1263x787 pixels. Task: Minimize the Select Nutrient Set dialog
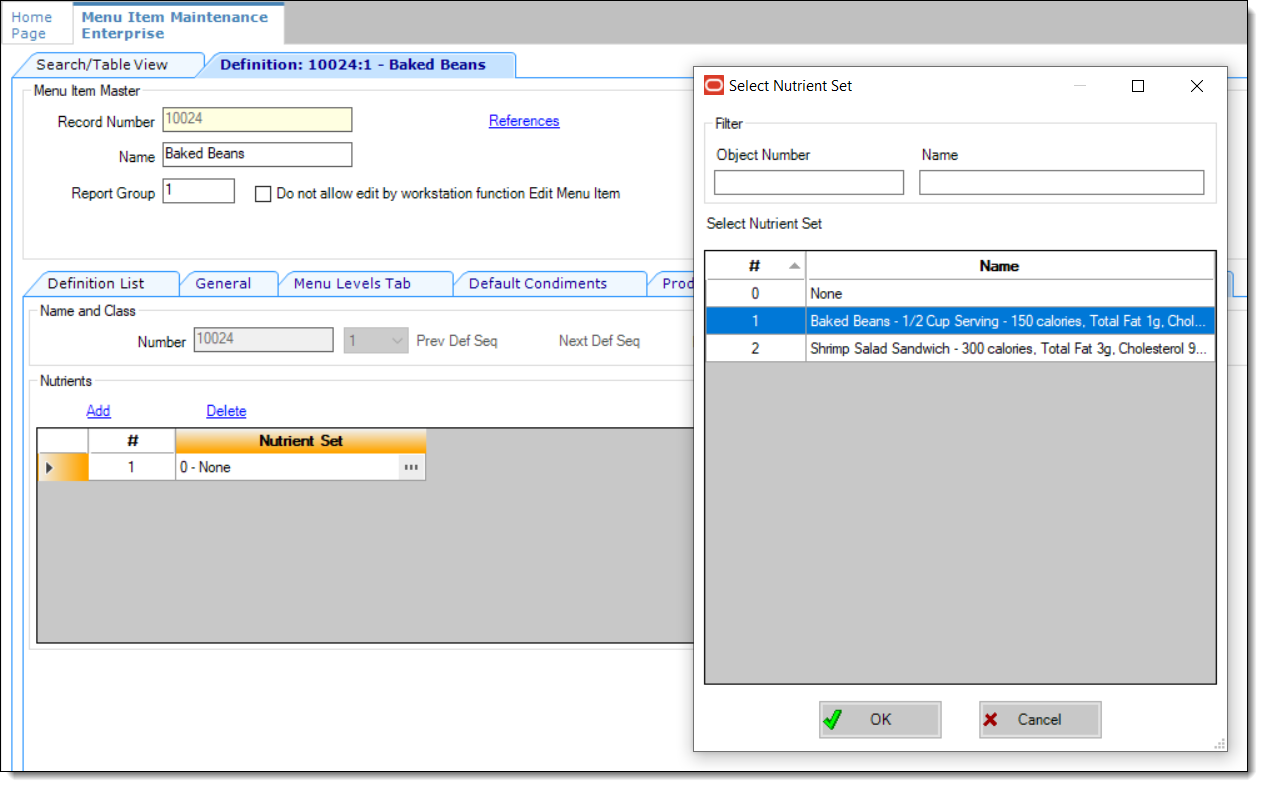[x=1079, y=86]
